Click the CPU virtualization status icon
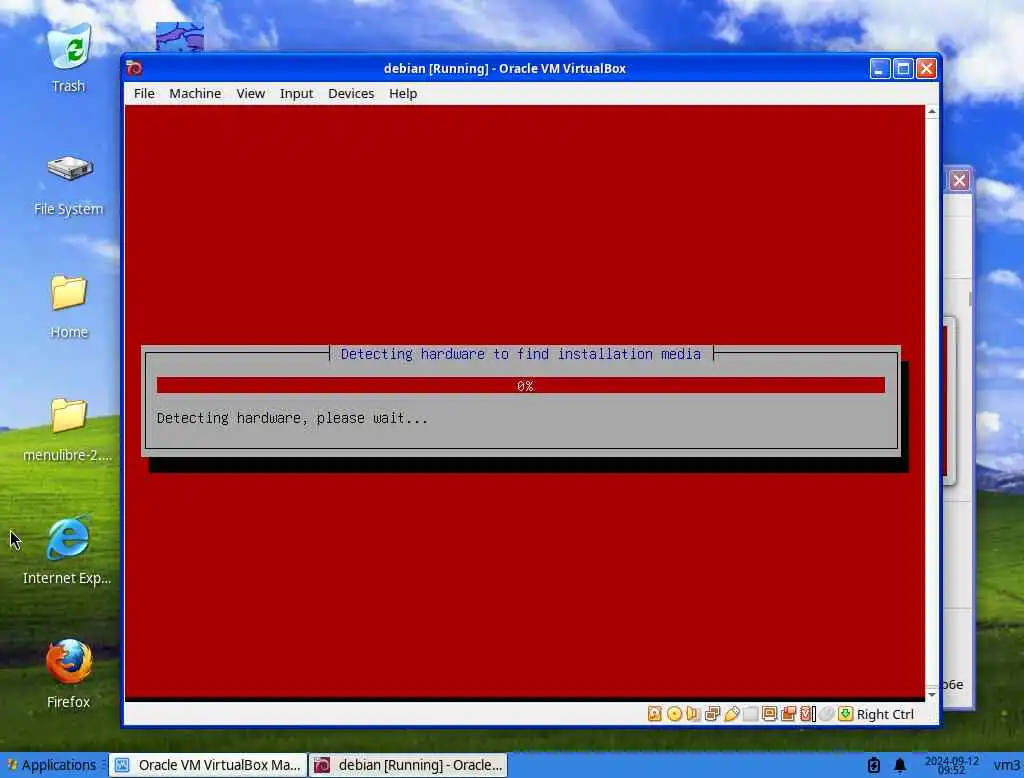The height and width of the screenshot is (778, 1024). (x=807, y=714)
